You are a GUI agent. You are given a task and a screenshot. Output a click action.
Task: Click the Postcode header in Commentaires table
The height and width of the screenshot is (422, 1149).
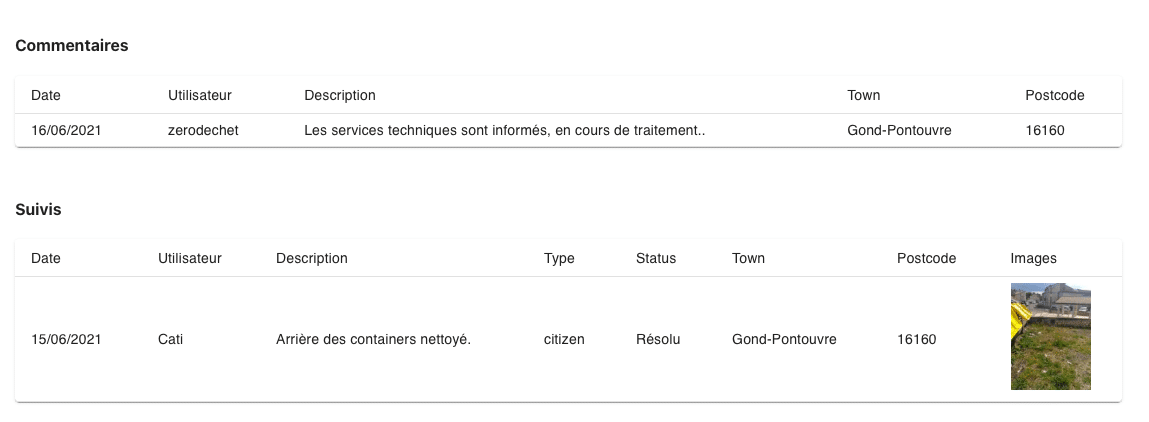click(1055, 95)
